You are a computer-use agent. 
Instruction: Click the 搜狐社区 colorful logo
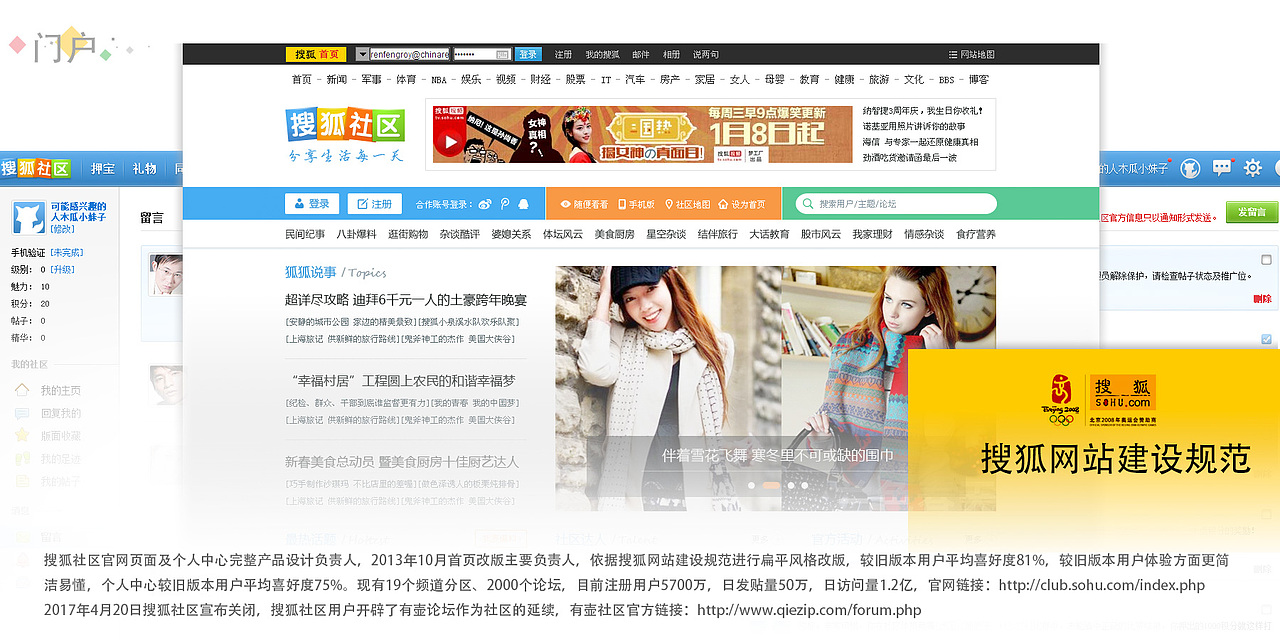tap(345, 125)
